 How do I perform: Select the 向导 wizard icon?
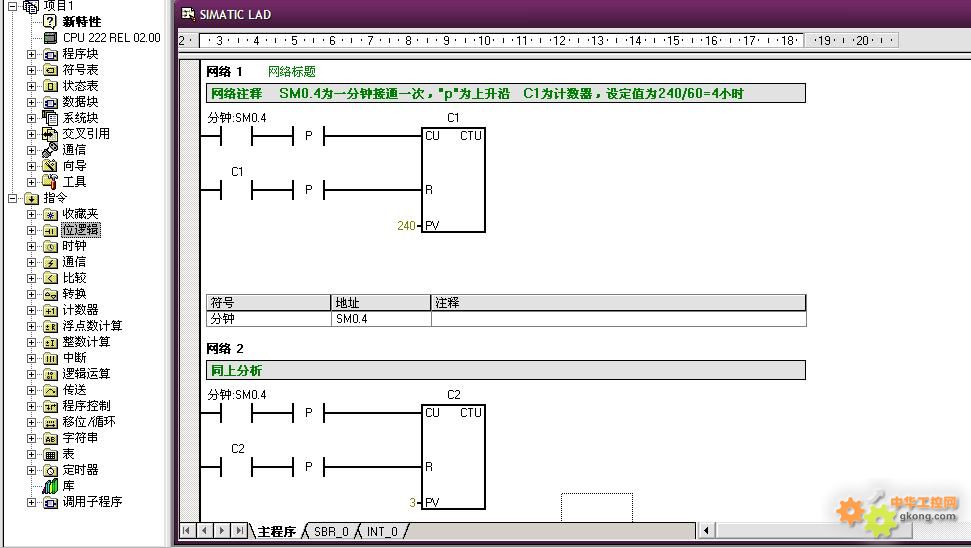tap(50, 166)
